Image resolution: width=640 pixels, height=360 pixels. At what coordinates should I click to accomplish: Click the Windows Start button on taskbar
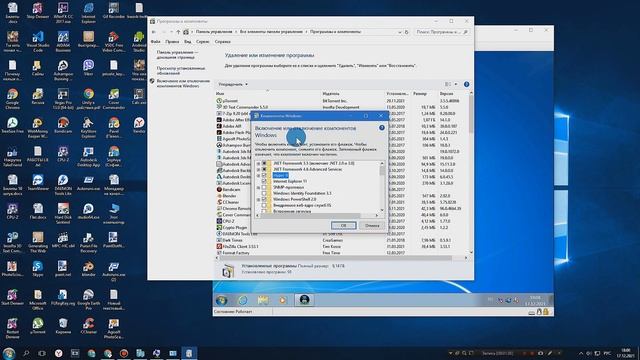(9, 353)
